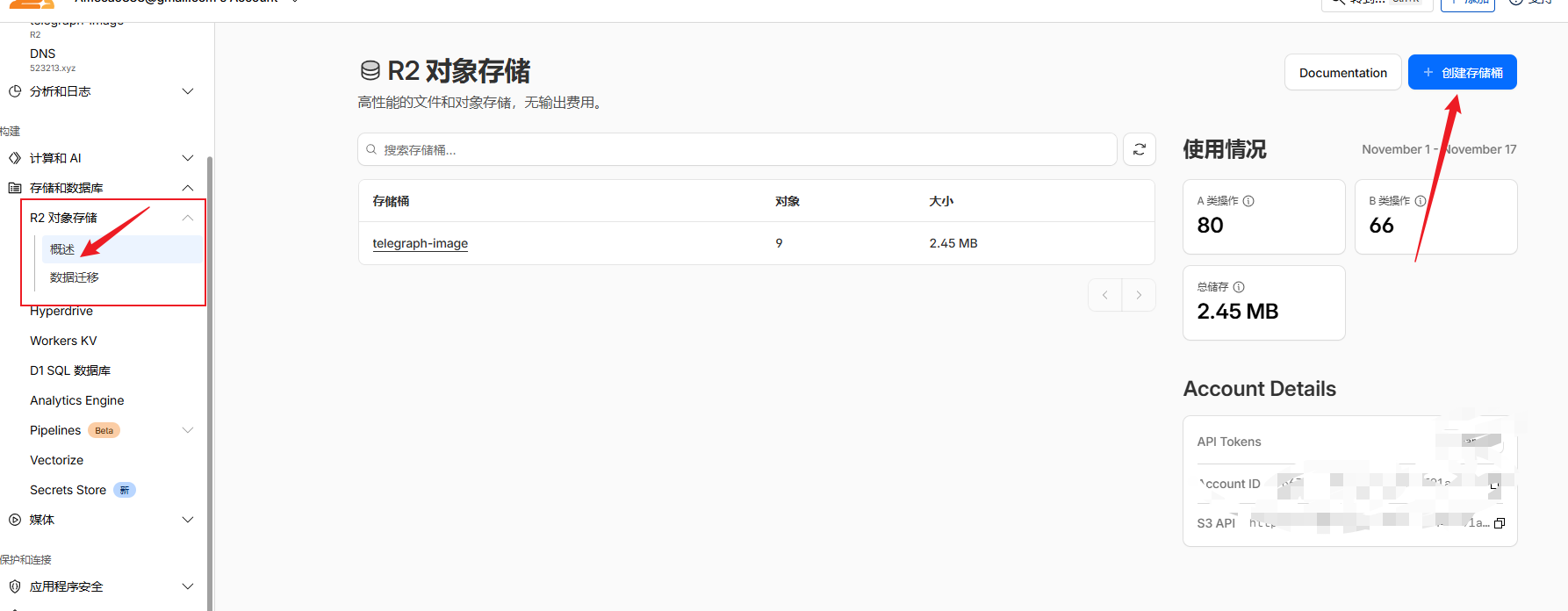This screenshot has width=1568, height=611.
Task: Show info for A 类操作
Action: (1248, 201)
